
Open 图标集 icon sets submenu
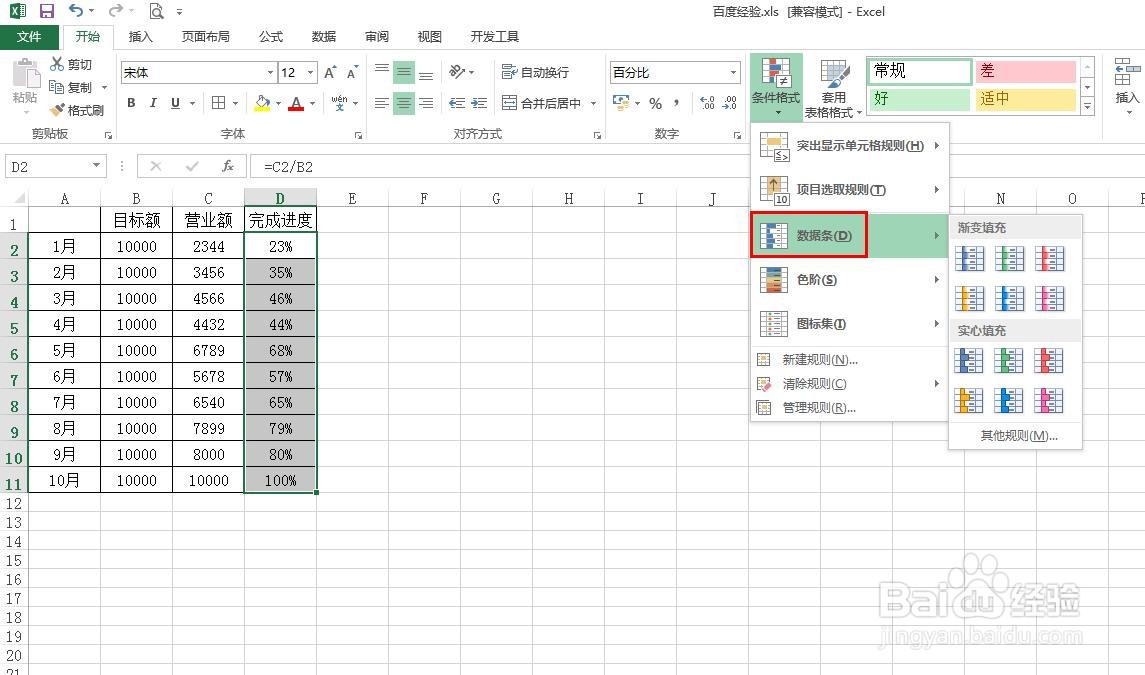849,324
